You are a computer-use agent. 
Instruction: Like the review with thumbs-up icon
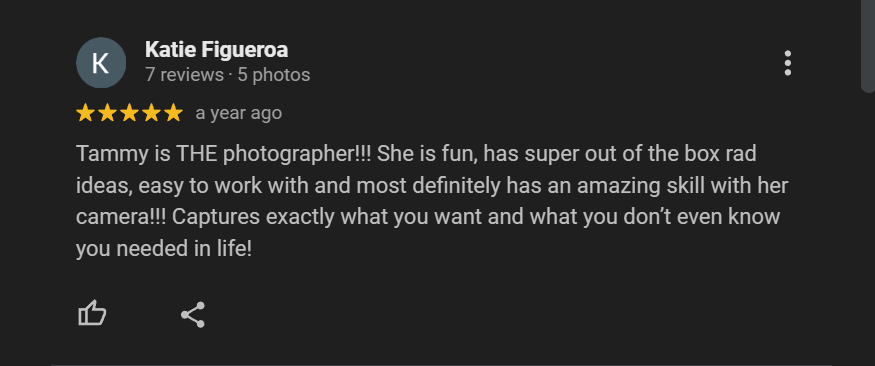(92, 314)
